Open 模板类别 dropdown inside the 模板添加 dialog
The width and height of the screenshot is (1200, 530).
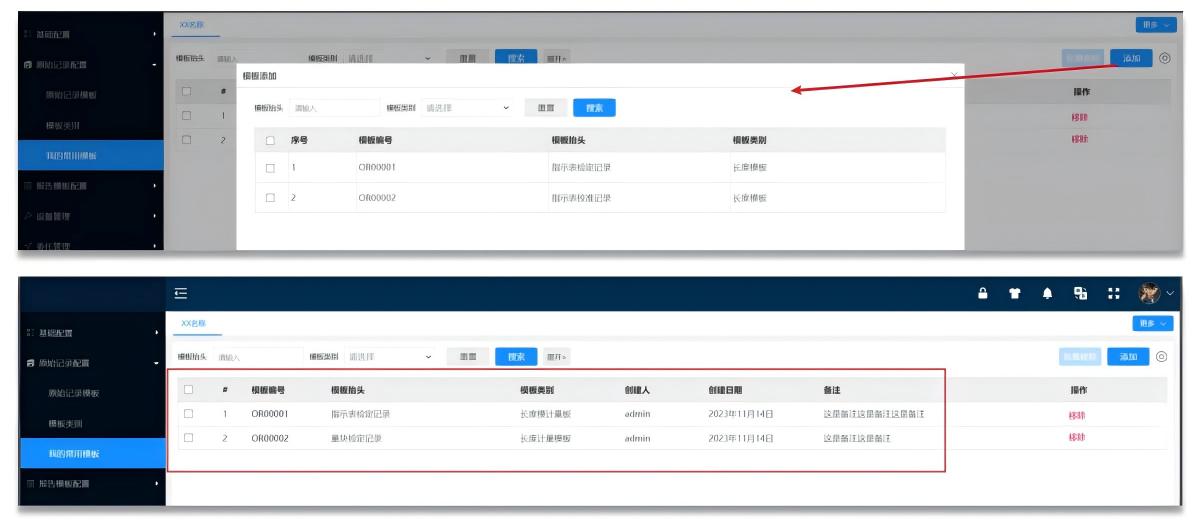pyautogui.click(x=467, y=108)
